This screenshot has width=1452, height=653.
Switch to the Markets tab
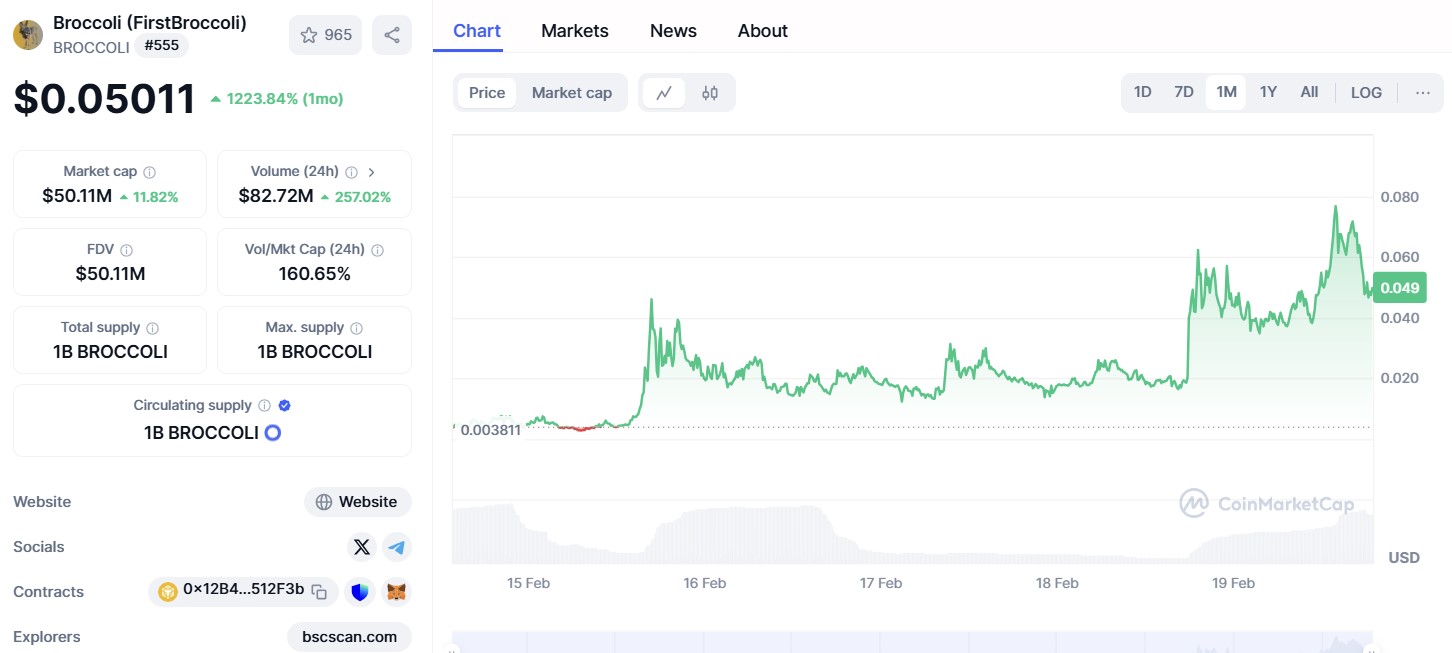click(574, 31)
